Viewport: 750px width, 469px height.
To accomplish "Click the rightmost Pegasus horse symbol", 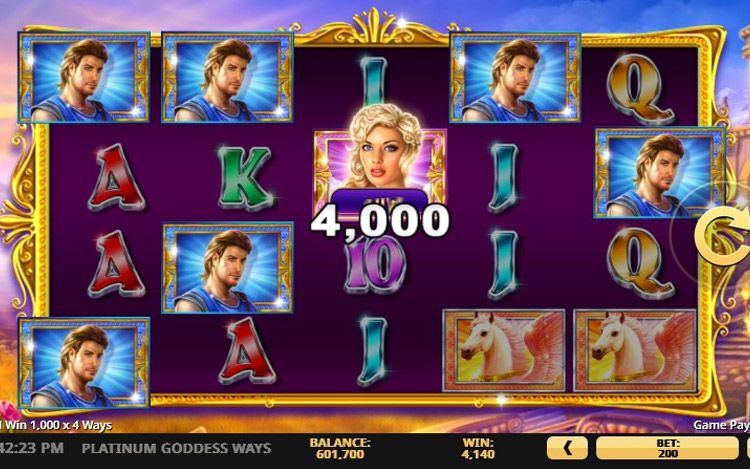I will (635, 350).
